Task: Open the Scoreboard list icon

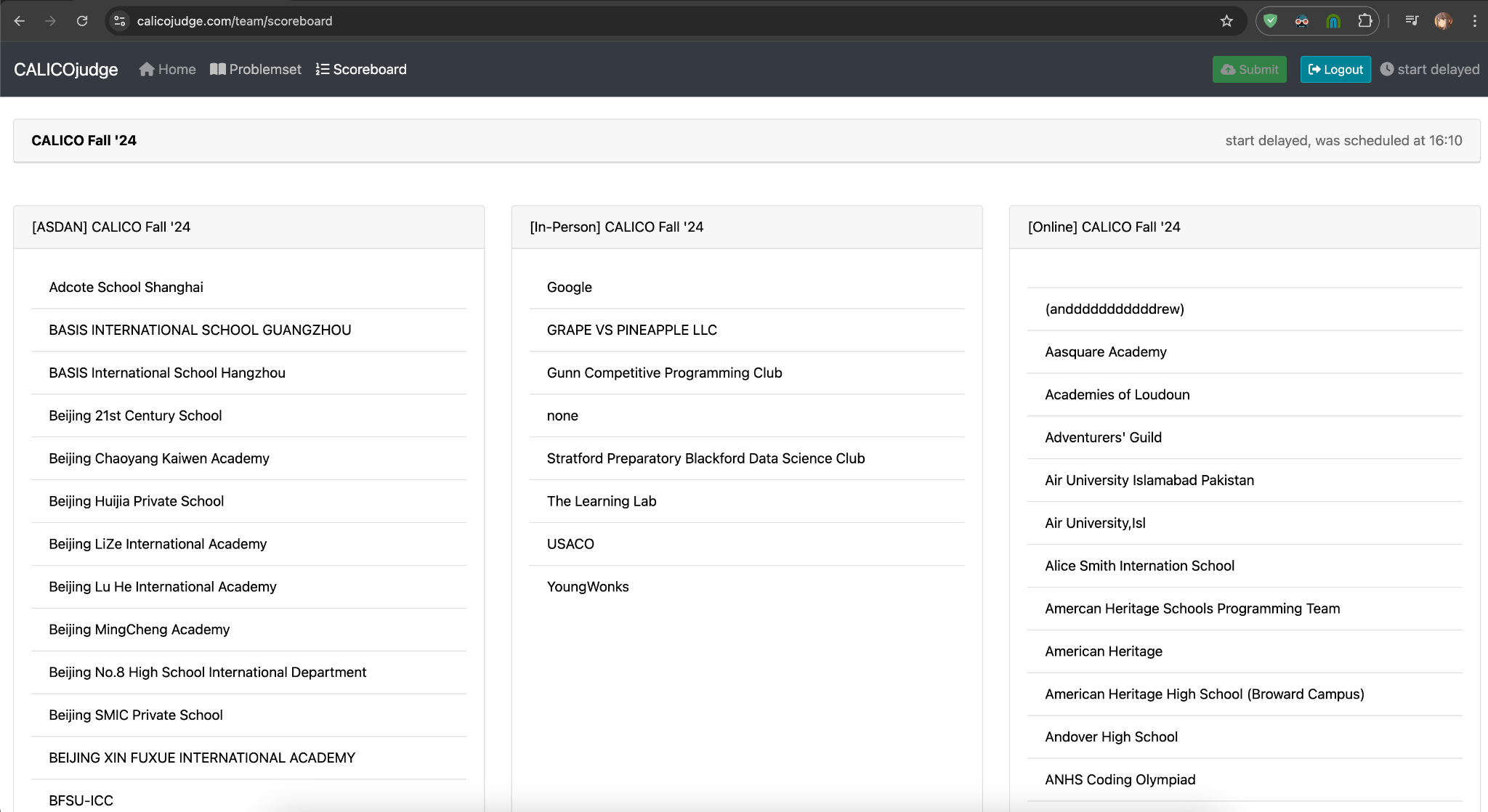Action: (x=322, y=69)
